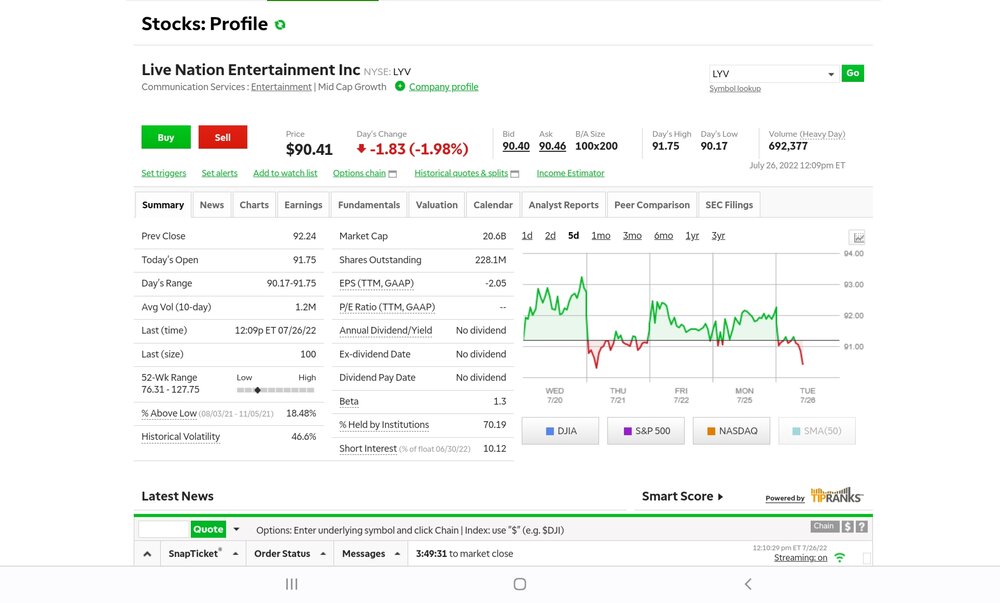This screenshot has height=603, width=1000.
Task: Click the dollar sign icon next to Chain
Action: [x=848, y=527]
